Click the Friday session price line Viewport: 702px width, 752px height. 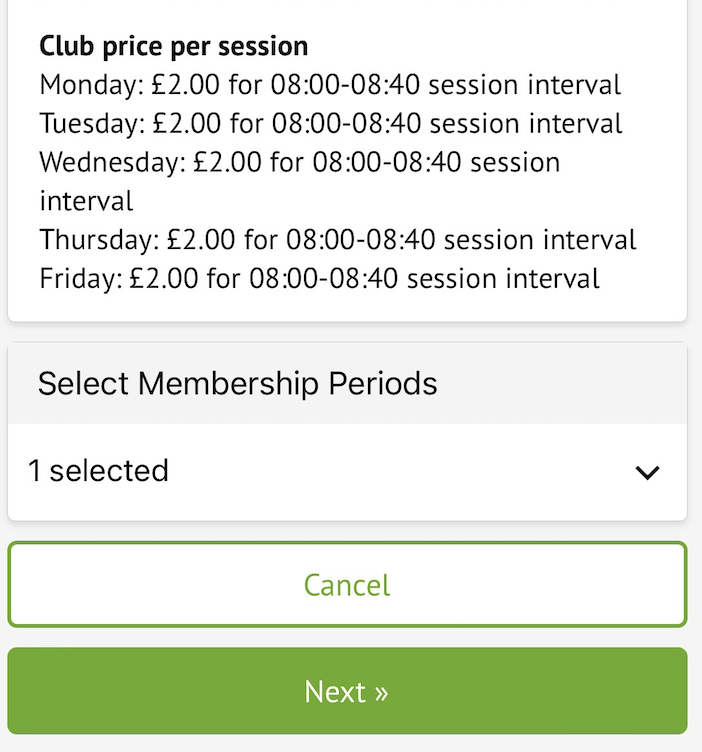[x=320, y=278]
